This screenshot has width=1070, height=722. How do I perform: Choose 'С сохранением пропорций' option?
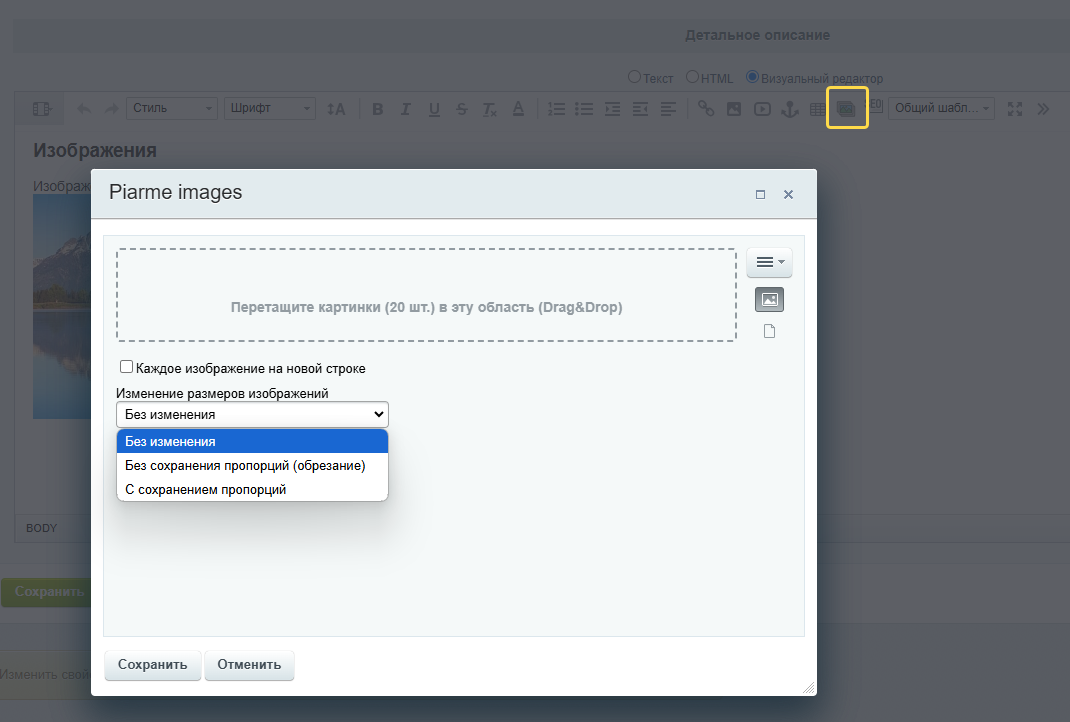(x=206, y=490)
